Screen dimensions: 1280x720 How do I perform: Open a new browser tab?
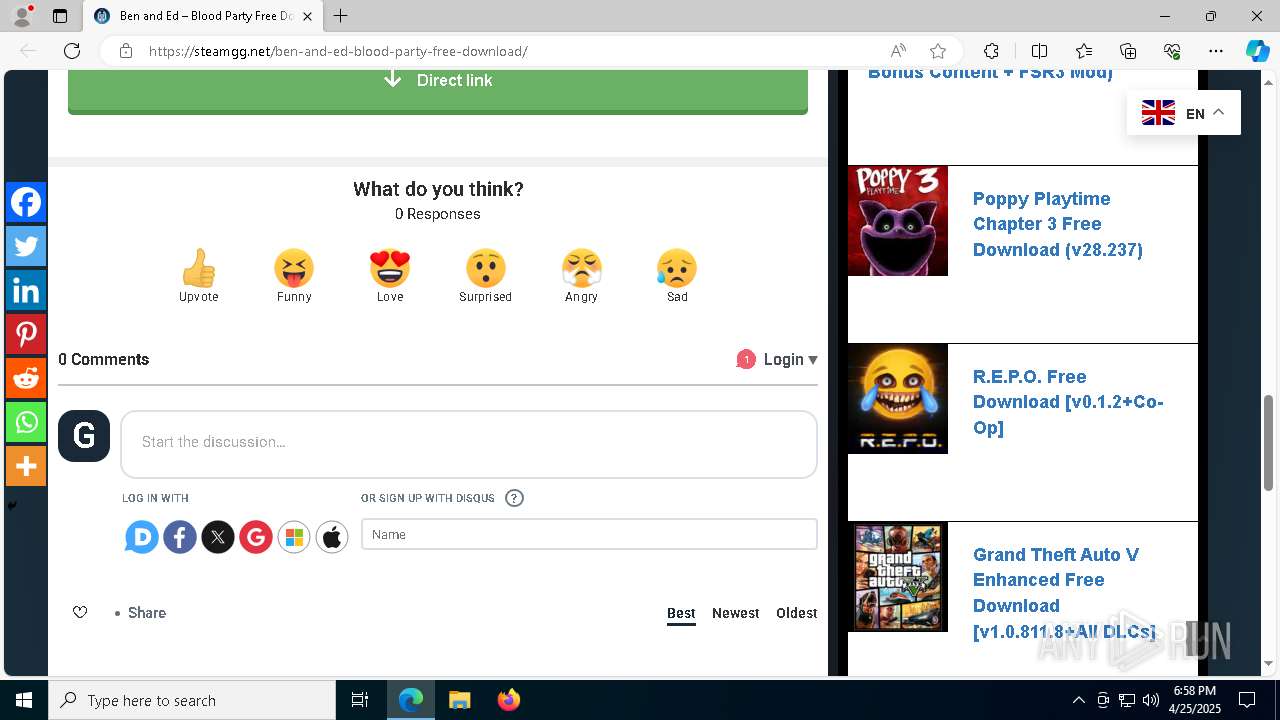pos(341,16)
